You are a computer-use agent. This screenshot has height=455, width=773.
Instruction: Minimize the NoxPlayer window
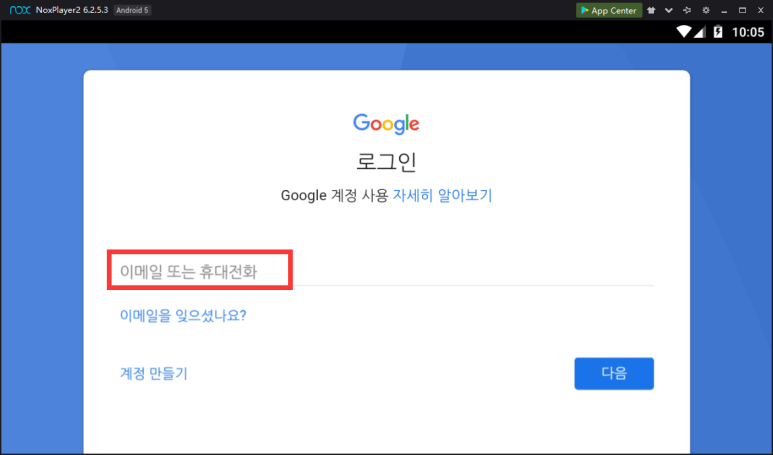point(724,11)
